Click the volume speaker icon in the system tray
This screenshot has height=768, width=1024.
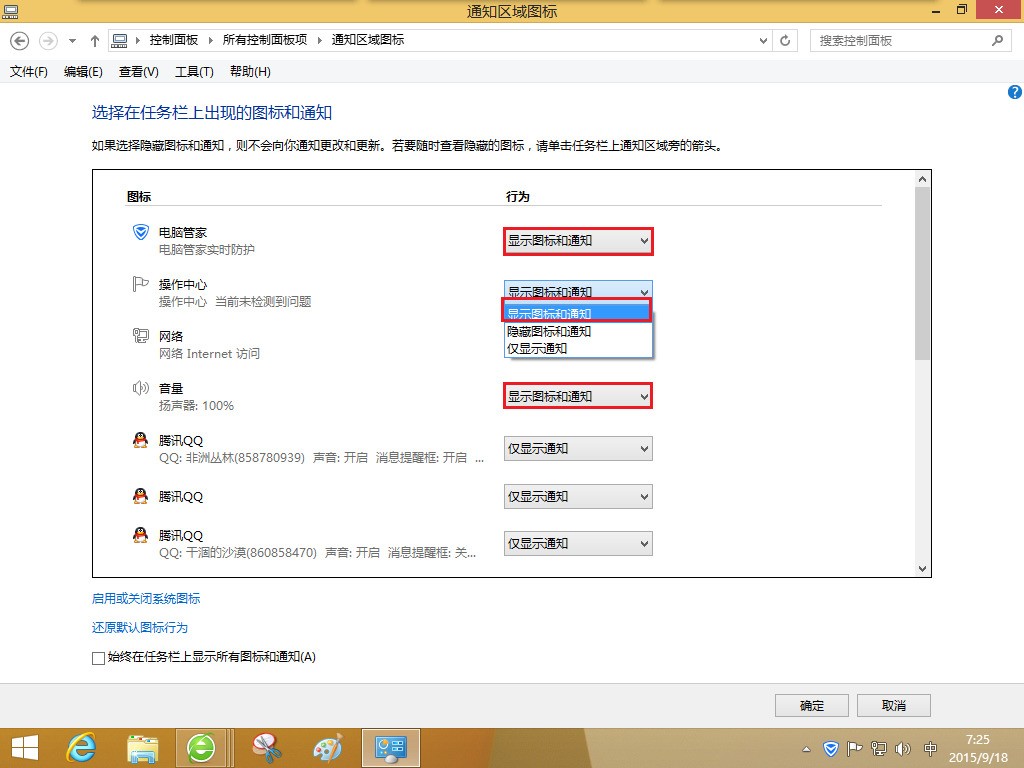(903, 748)
